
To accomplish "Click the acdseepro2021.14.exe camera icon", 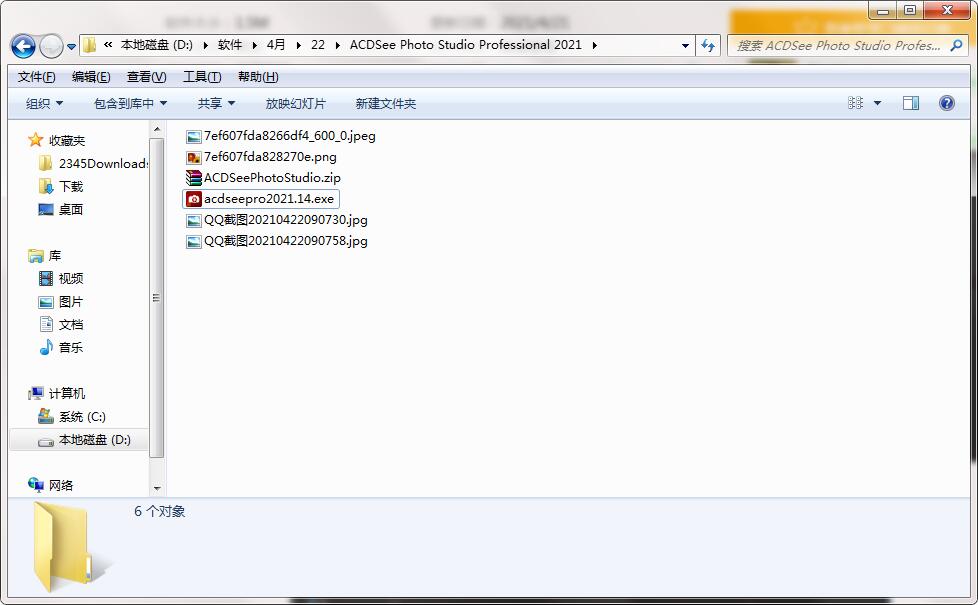I will tap(194, 199).
